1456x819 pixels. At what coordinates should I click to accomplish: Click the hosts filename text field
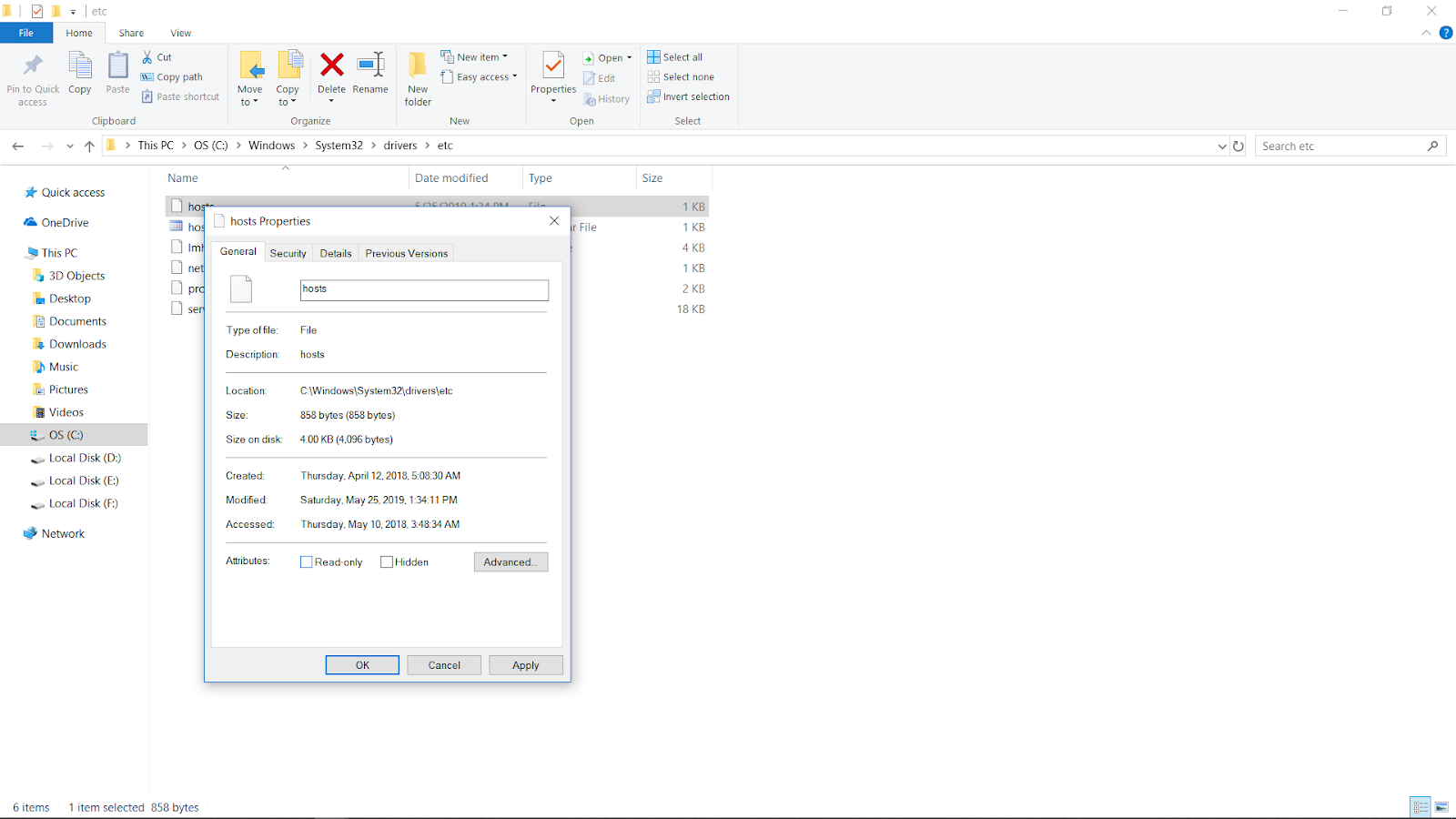[424, 289]
